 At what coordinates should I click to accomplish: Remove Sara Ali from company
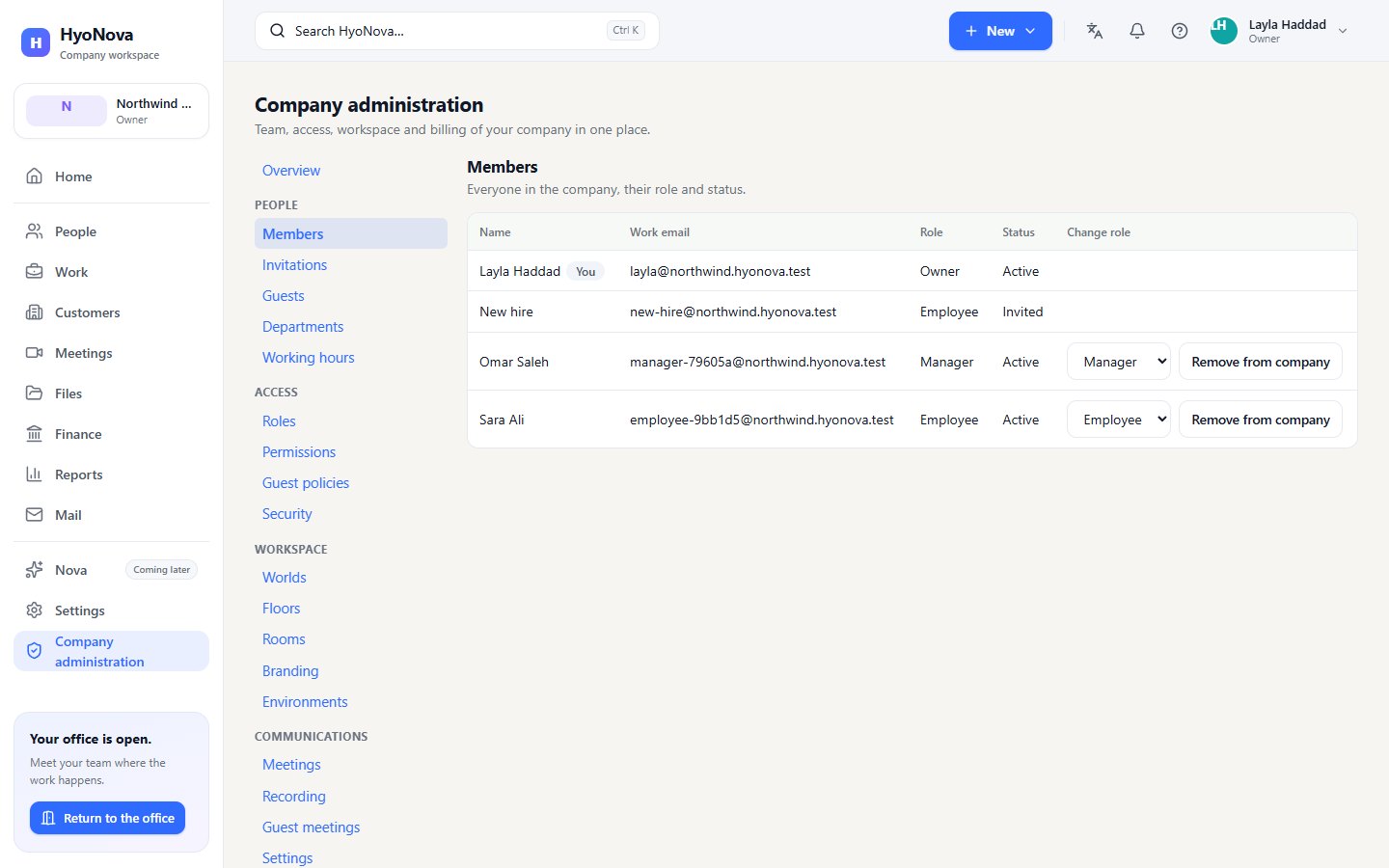coord(1261,420)
